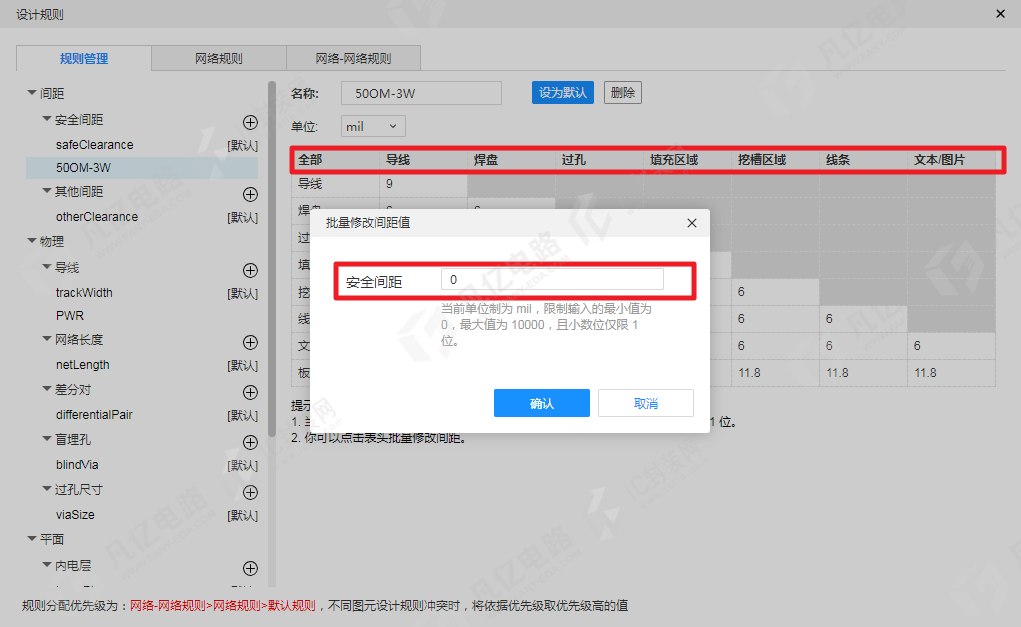Close the 设计规则 window

pyautogui.click(x=1000, y=14)
